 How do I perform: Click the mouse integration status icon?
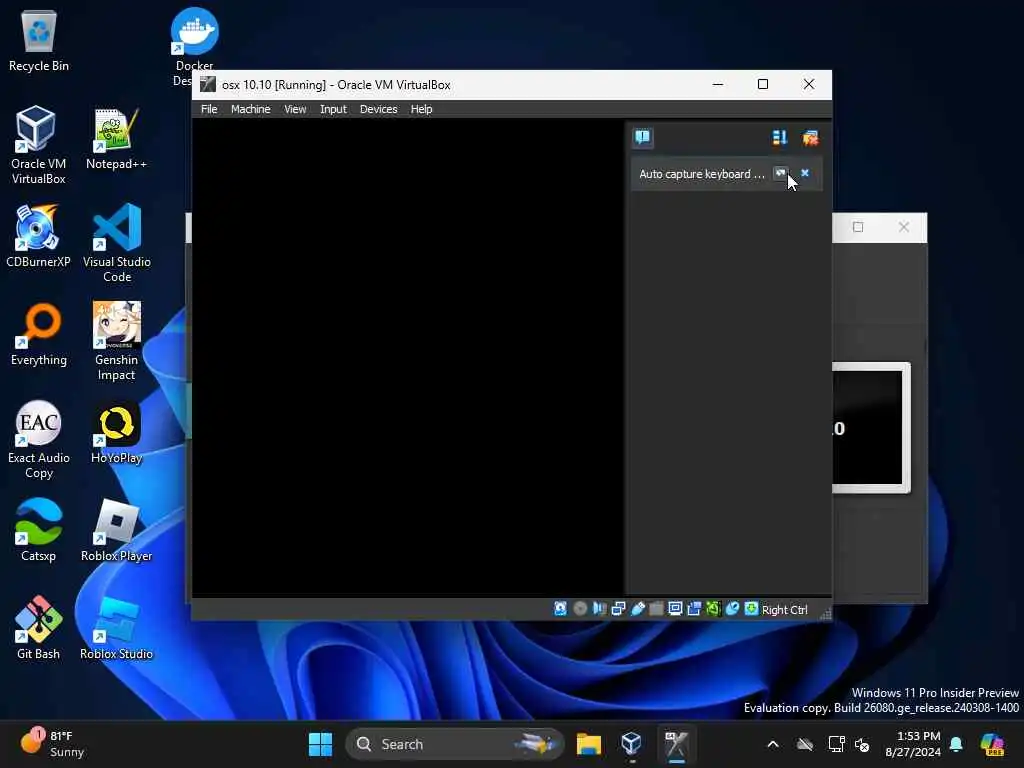(x=732, y=609)
